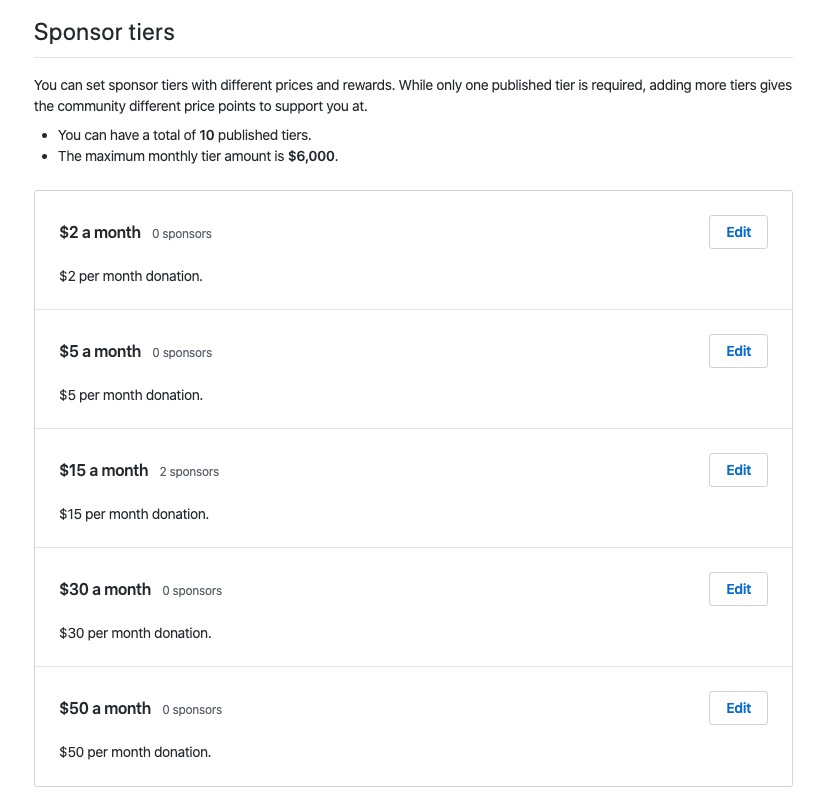This screenshot has width=814, height=806.
Task: Click the 0 sponsors label on the $30 tier
Action: pos(192,590)
